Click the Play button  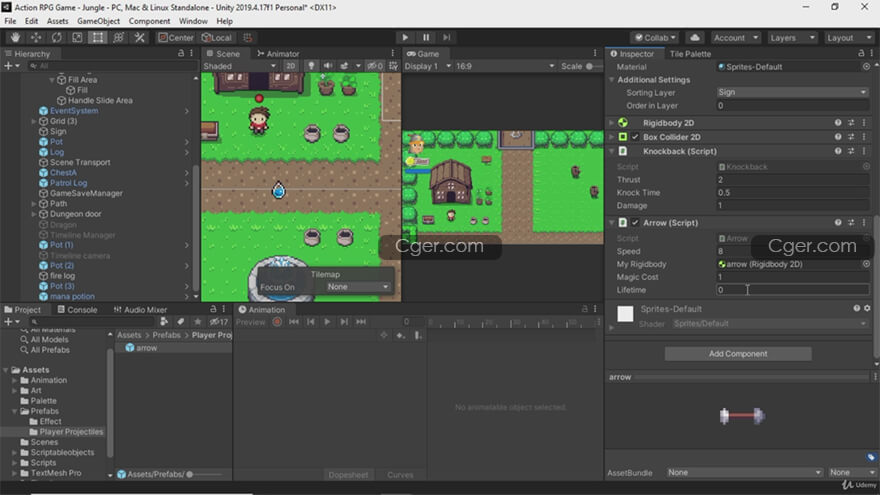pyautogui.click(x=405, y=38)
